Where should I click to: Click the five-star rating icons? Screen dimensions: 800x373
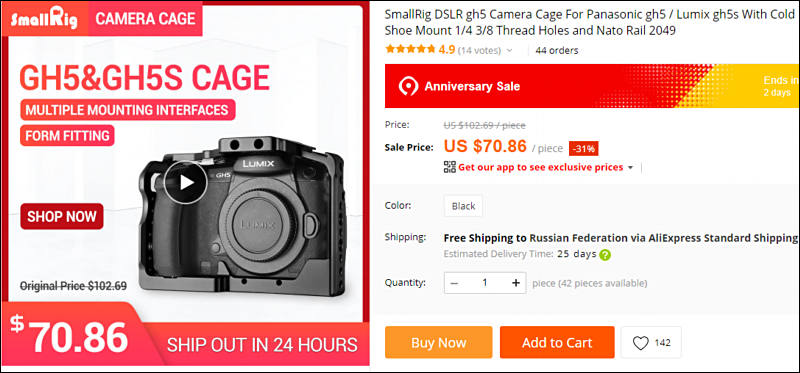(411, 50)
